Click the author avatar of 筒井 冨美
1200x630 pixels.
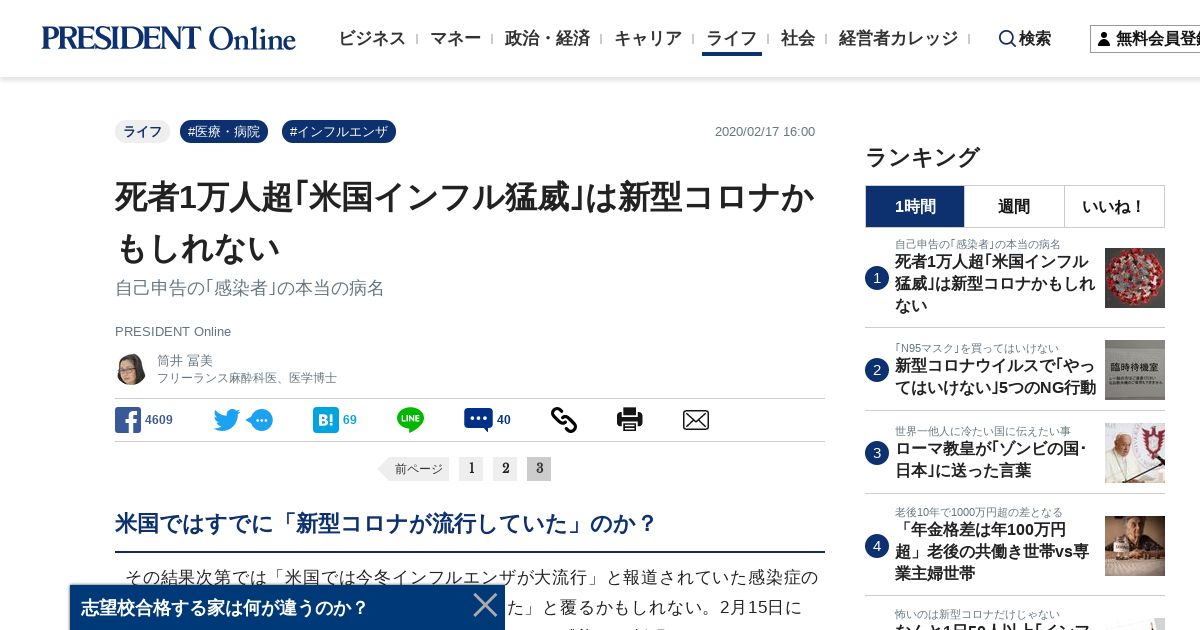click(x=131, y=369)
